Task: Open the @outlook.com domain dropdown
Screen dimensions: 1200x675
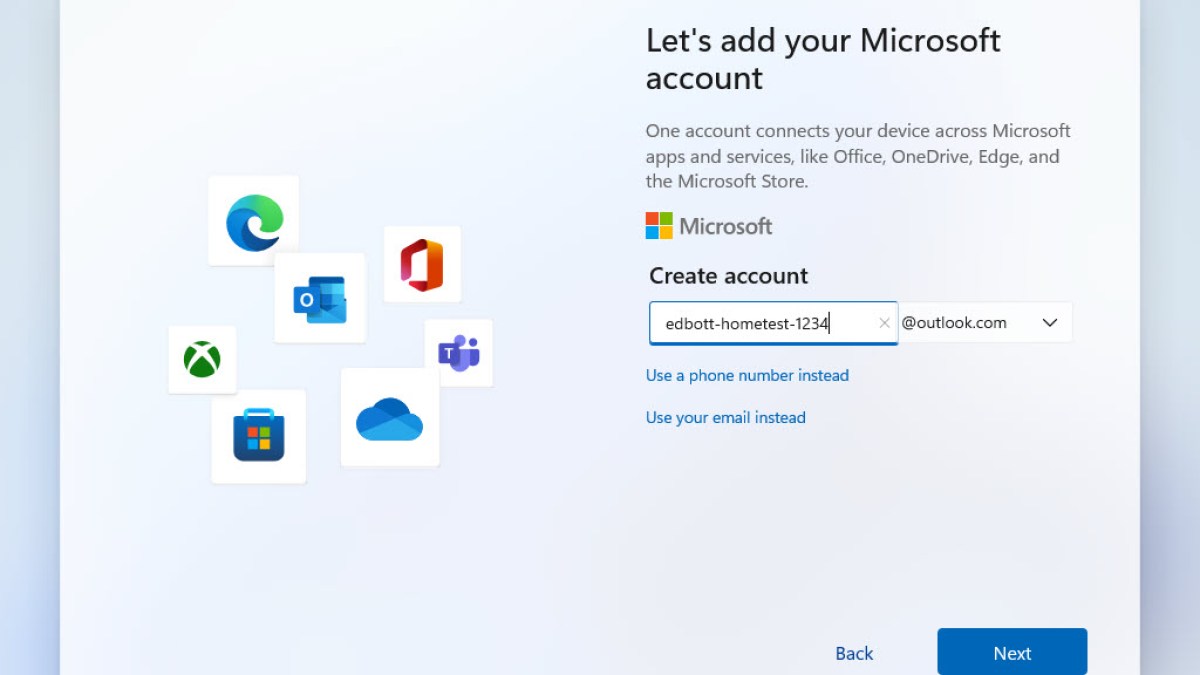Action: click(x=985, y=323)
